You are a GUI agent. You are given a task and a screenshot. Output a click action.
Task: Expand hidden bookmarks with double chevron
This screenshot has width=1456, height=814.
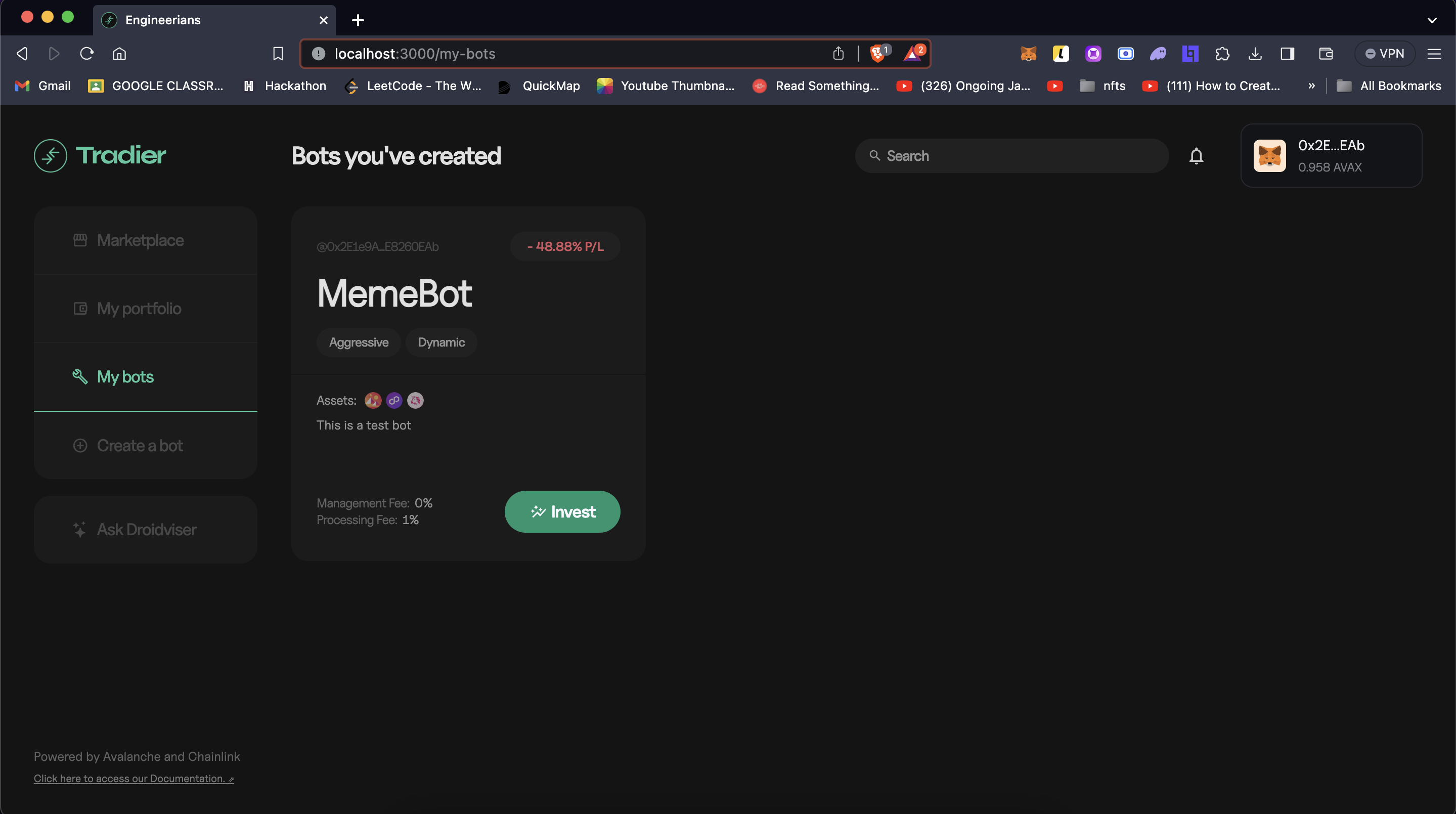[1311, 86]
